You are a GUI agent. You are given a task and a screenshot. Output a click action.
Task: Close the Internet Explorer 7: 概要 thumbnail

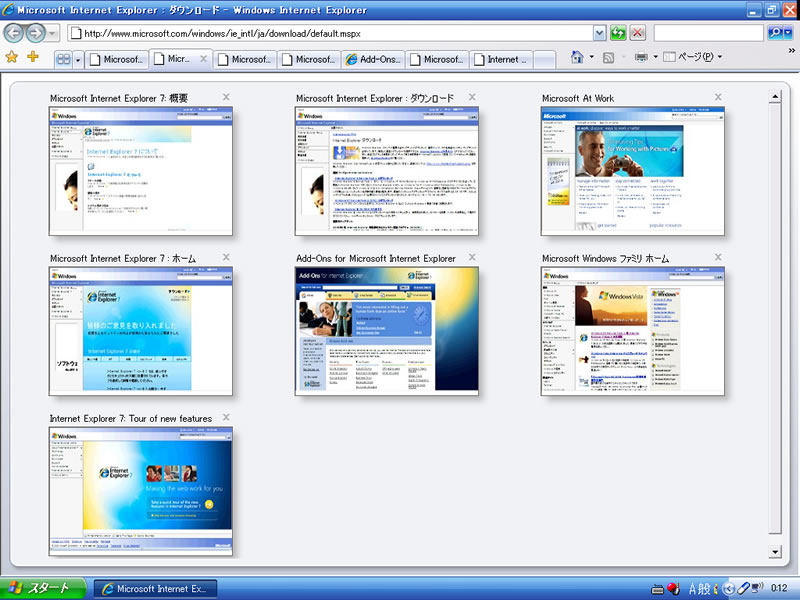click(226, 97)
